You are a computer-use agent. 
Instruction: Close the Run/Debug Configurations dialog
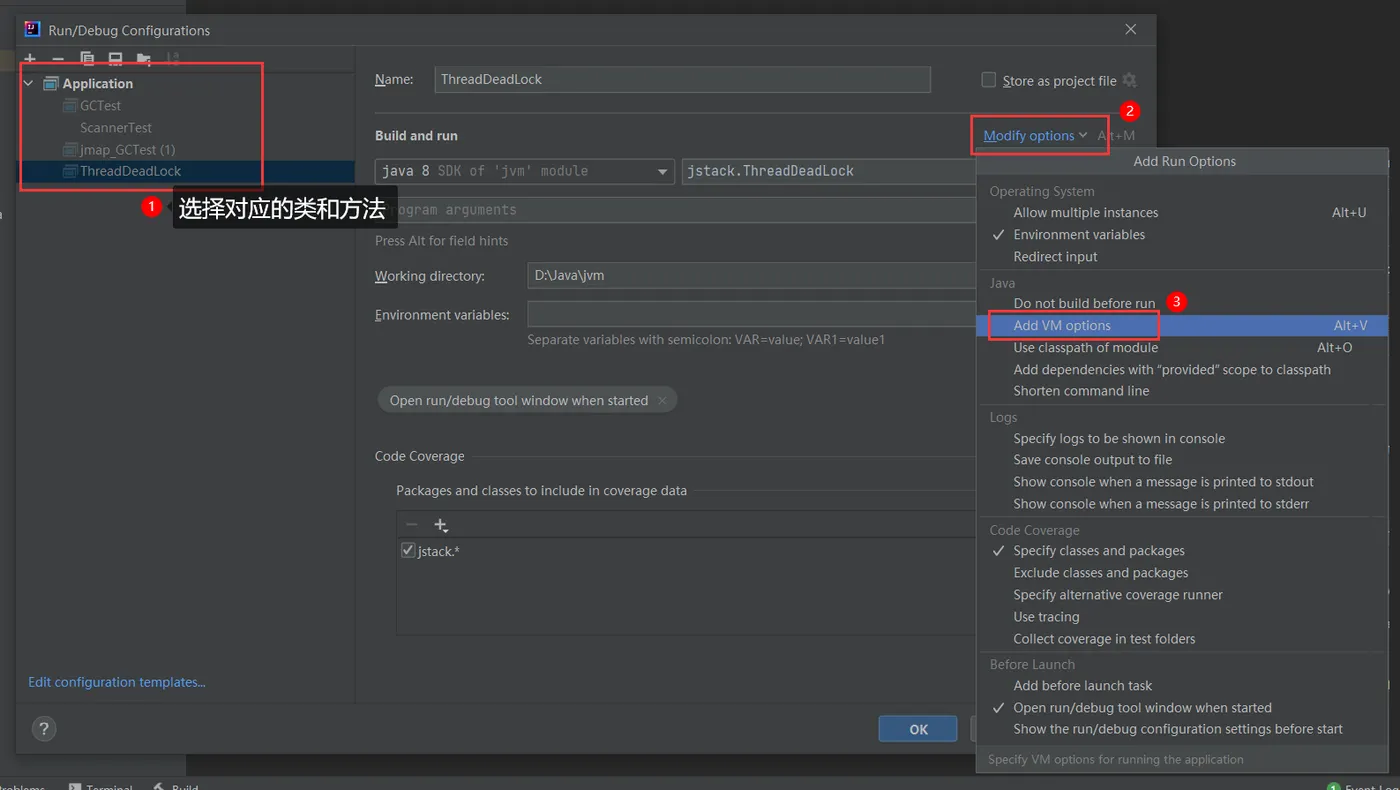[x=1131, y=30]
